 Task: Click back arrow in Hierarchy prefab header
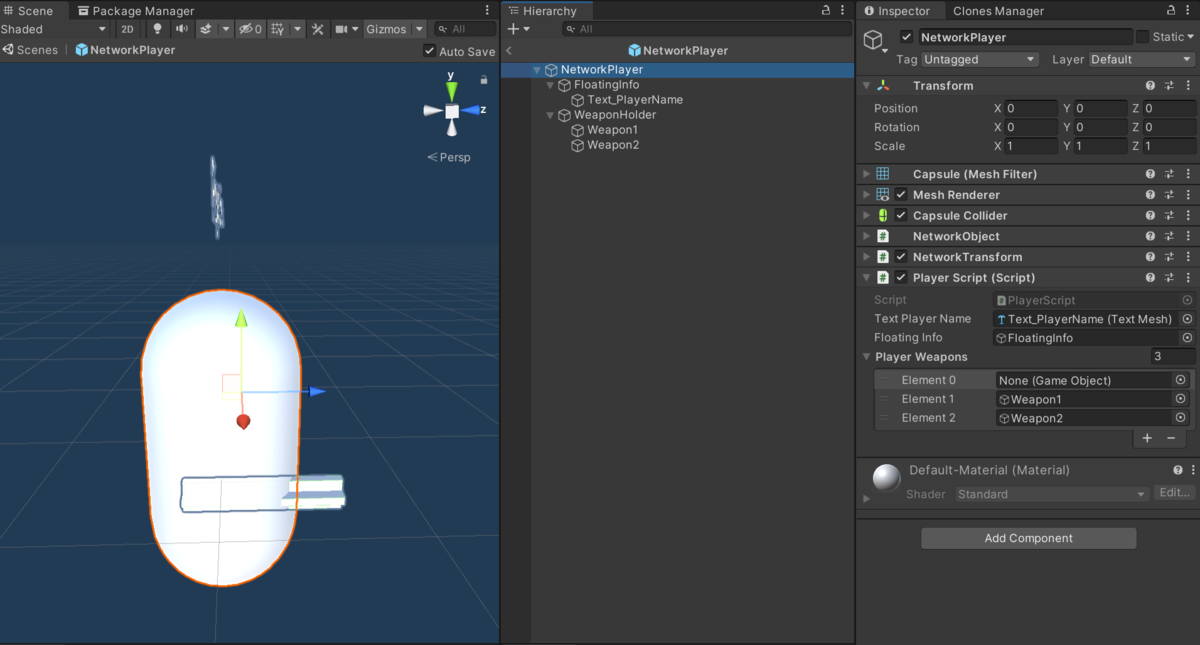coord(509,50)
